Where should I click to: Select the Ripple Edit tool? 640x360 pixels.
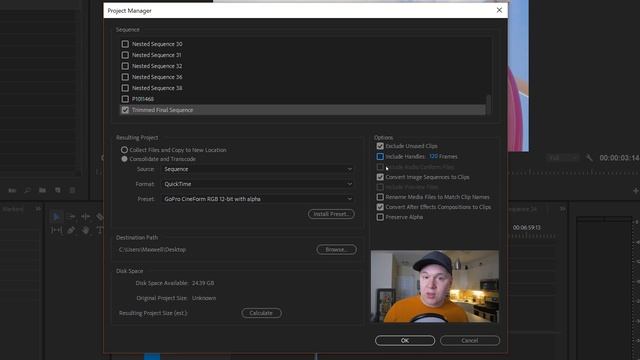pos(85,216)
